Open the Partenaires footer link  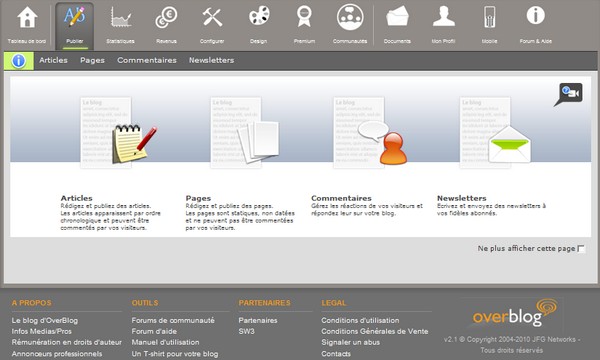[x=258, y=320]
